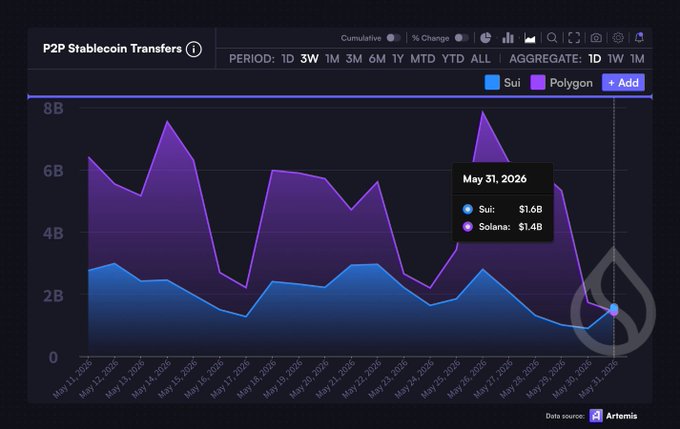Click the May 26, 2026 axis label
Image resolution: width=680 pixels, height=429 pixels.
coord(467,379)
